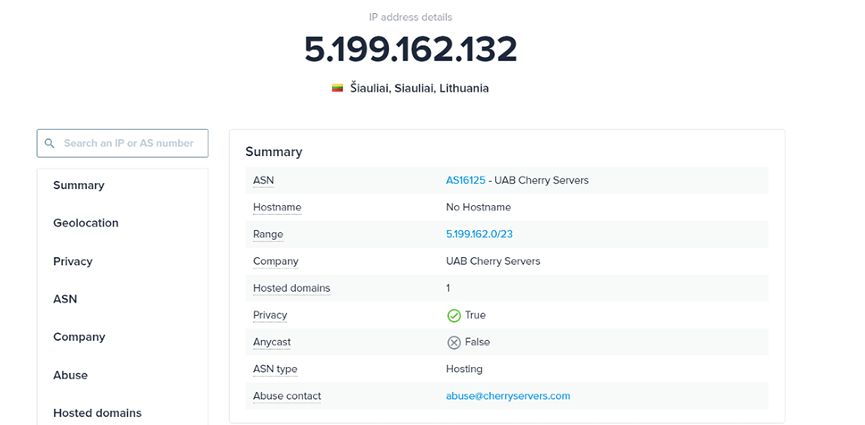Image resolution: width=865 pixels, height=425 pixels.
Task: Focus the IP or AS number search field
Action: pos(130,143)
